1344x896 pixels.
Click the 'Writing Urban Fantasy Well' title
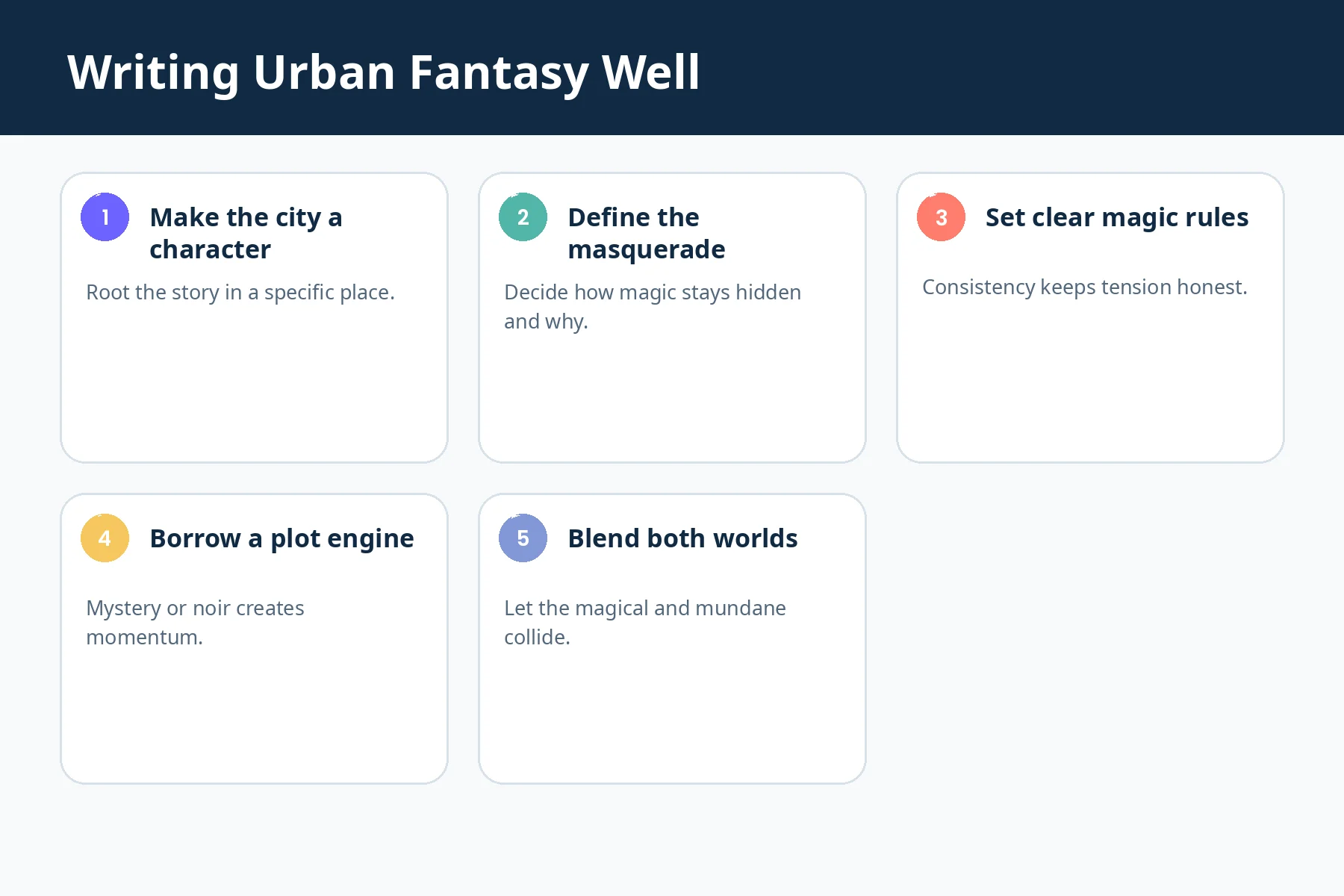pos(384,72)
